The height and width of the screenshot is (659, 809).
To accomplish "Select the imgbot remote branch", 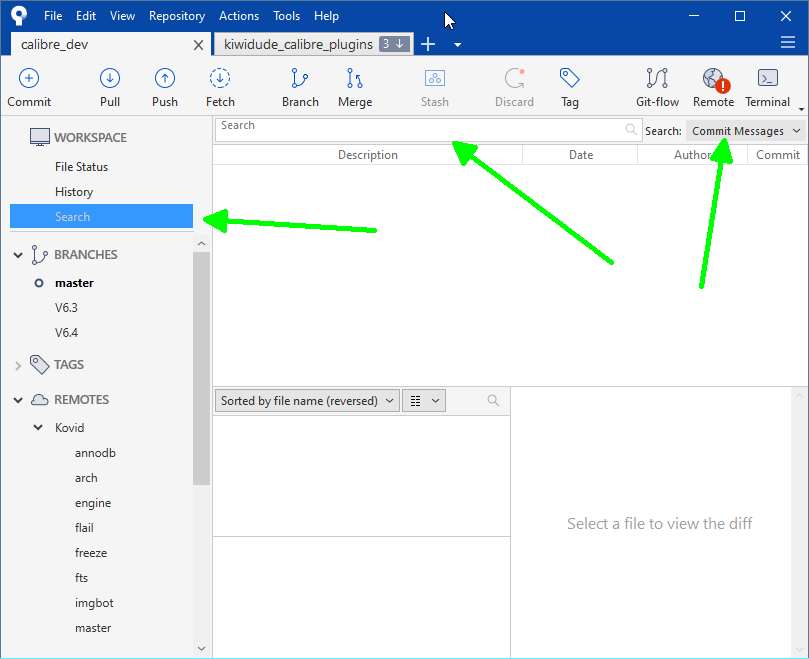I will (x=94, y=603).
